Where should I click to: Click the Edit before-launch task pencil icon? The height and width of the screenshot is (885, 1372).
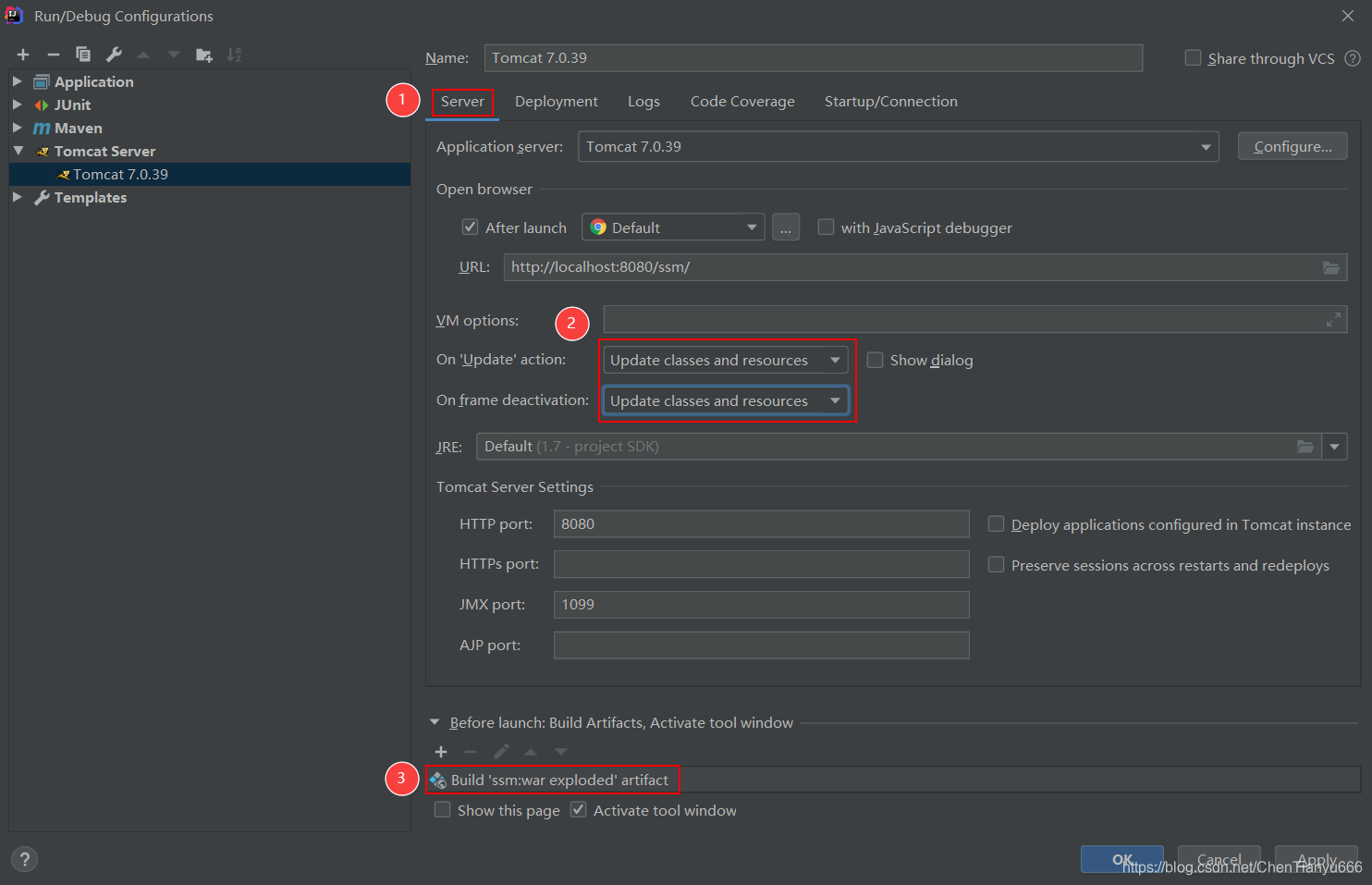pyautogui.click(x=501, y=752)
